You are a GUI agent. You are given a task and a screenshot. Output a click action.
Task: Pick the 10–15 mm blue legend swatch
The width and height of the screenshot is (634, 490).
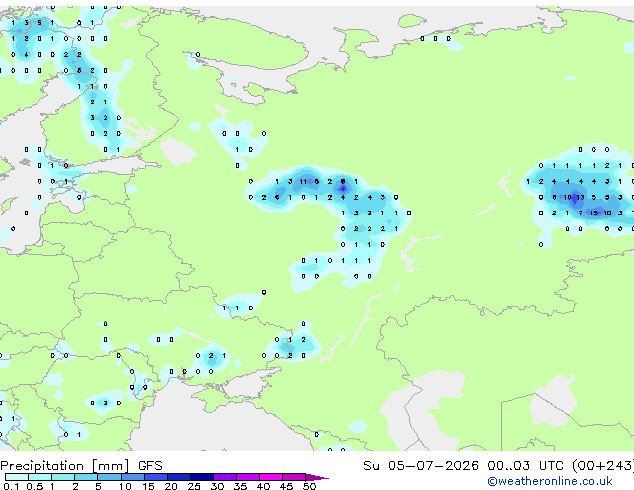(x=133, y=477)
